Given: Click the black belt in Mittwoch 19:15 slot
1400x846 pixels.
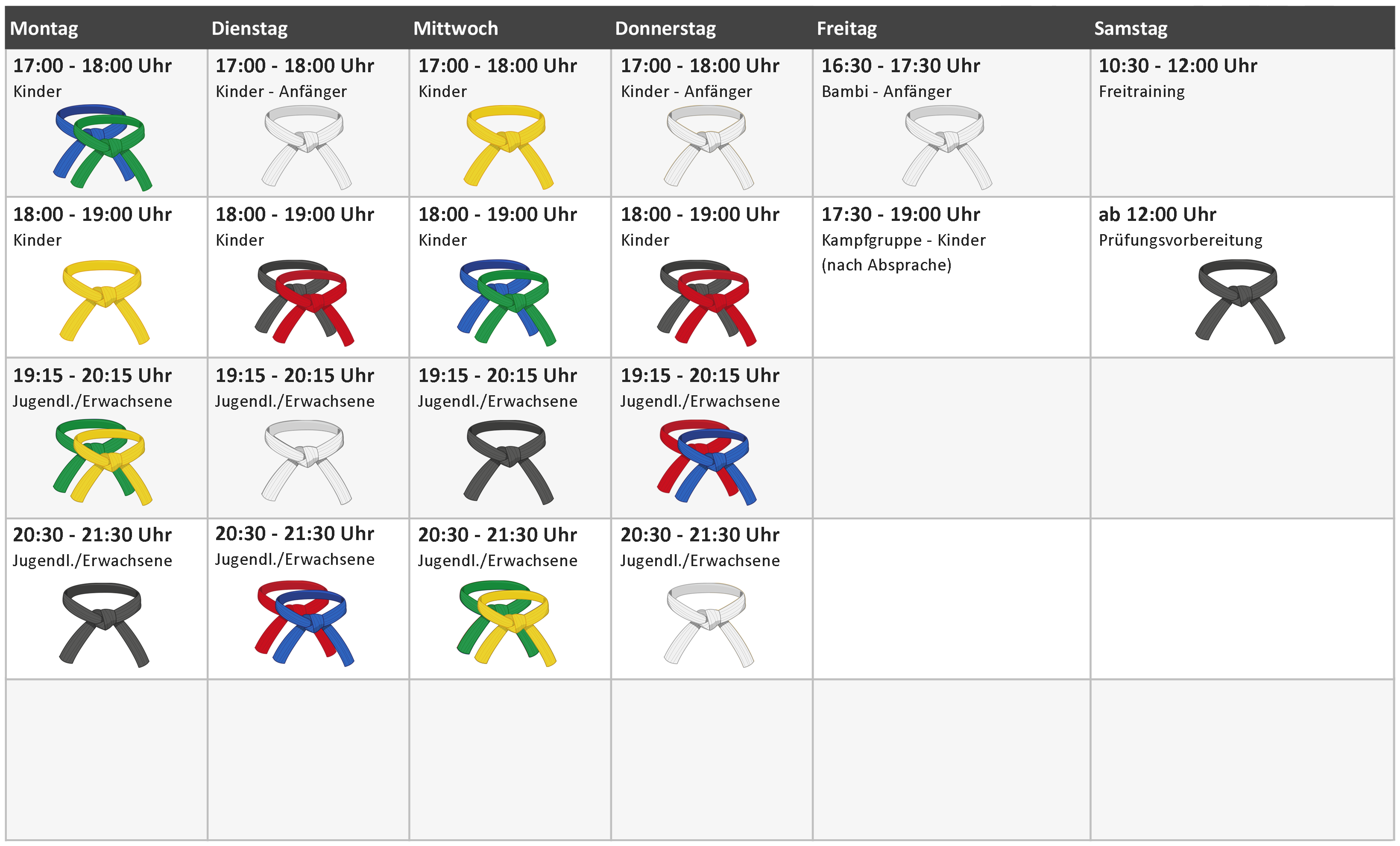Looking at the screenshot, I should [508, 461].
